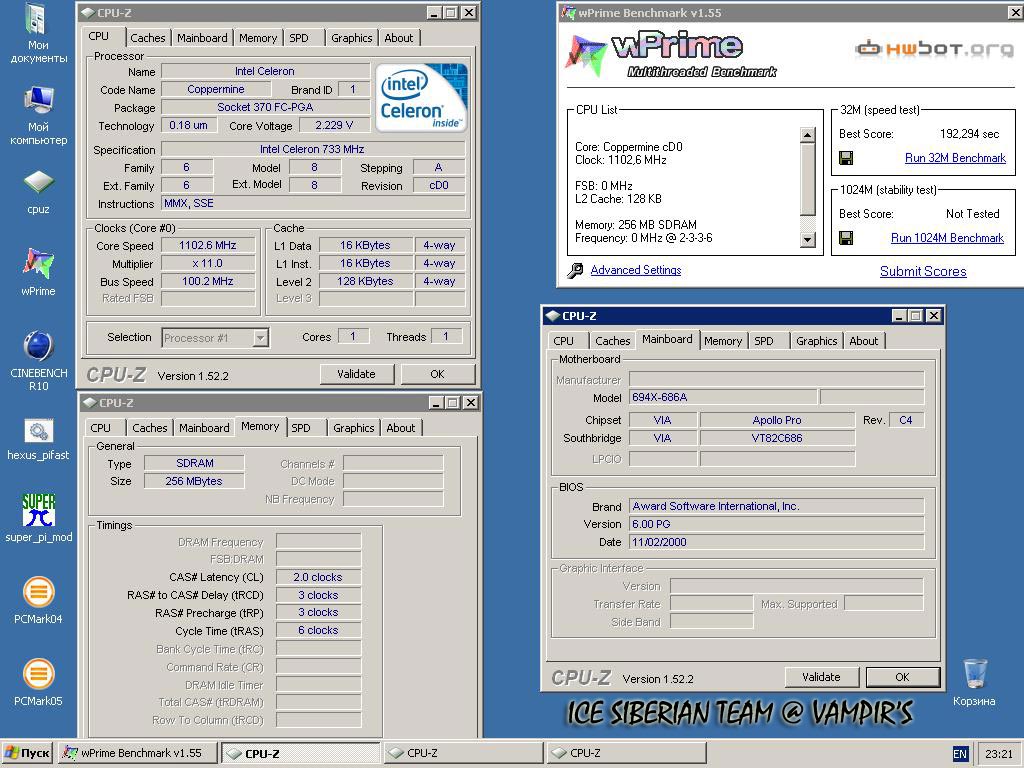Click the save icon beside Run 32M Benchmark
1024x768 pixels.
point(846,158)
